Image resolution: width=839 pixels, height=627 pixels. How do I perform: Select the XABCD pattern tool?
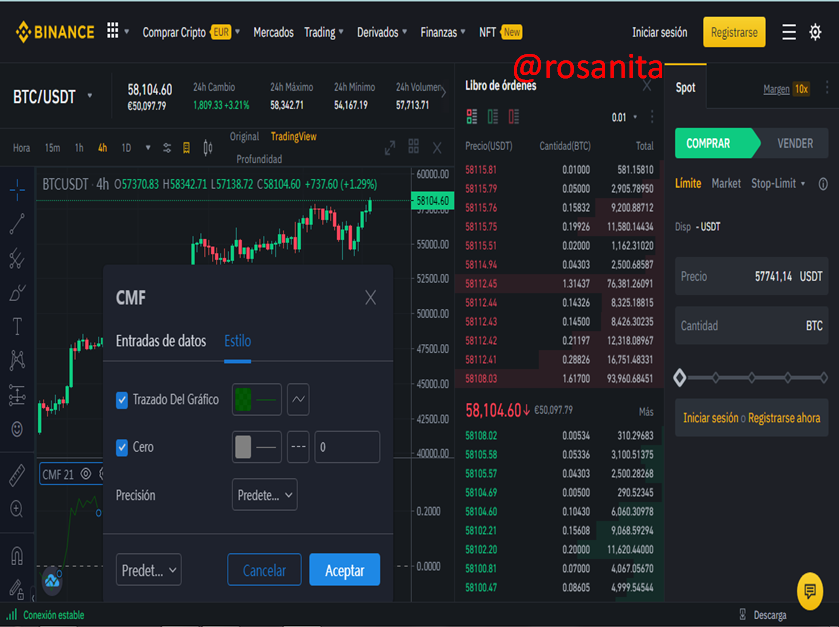[17, 360]
